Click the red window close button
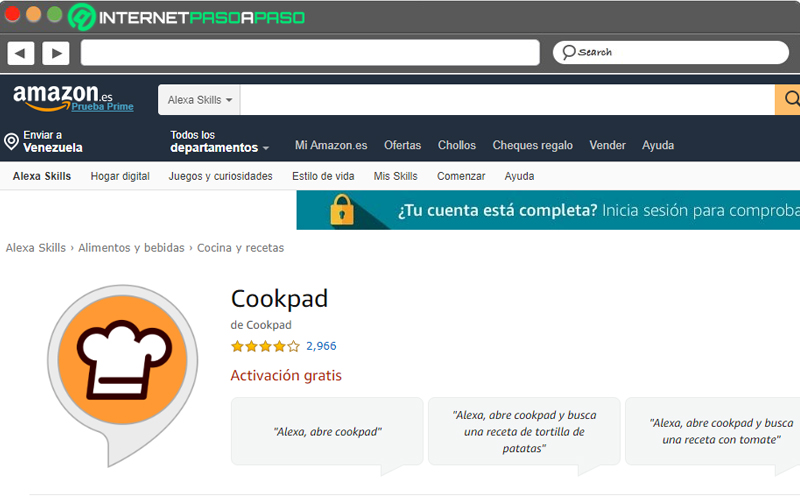800x500 pixels. (12, 14)
